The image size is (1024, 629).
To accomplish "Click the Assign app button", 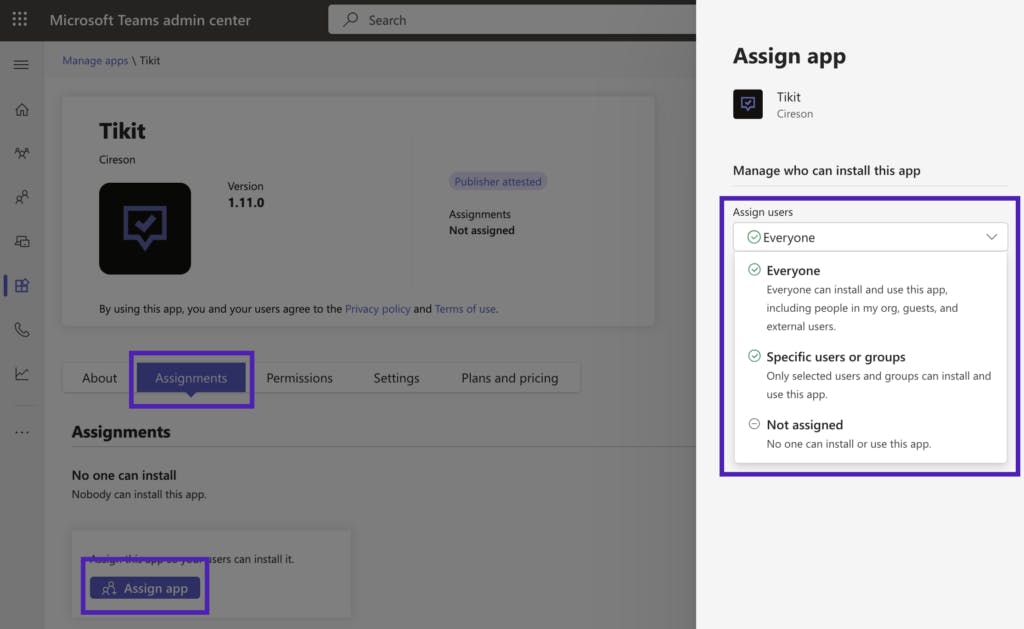I will click(x=145, y=589).
